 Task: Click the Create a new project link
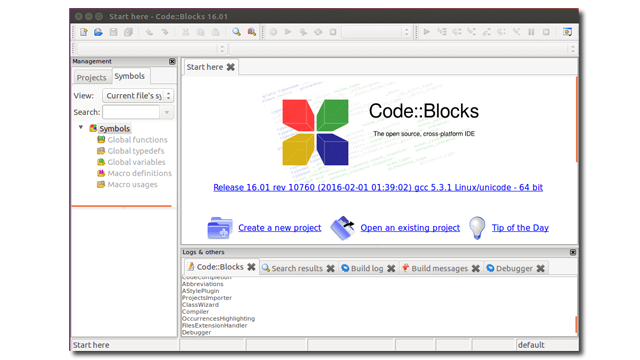(280, 228)
